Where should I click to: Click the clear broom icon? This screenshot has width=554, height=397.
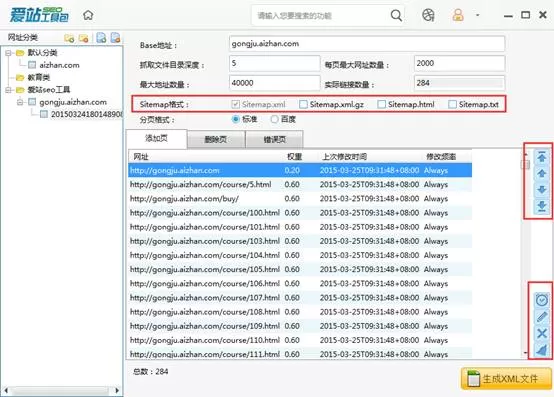[x=542, y=350]
